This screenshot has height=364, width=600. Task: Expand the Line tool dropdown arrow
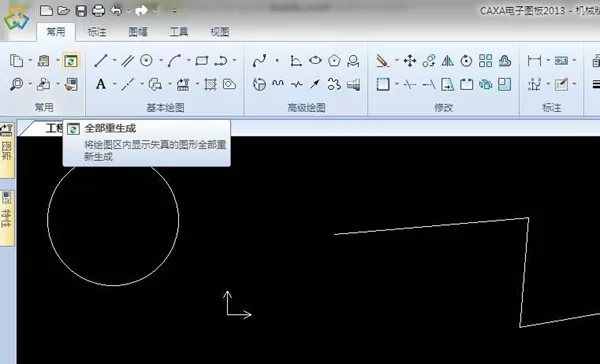[114, 60]
